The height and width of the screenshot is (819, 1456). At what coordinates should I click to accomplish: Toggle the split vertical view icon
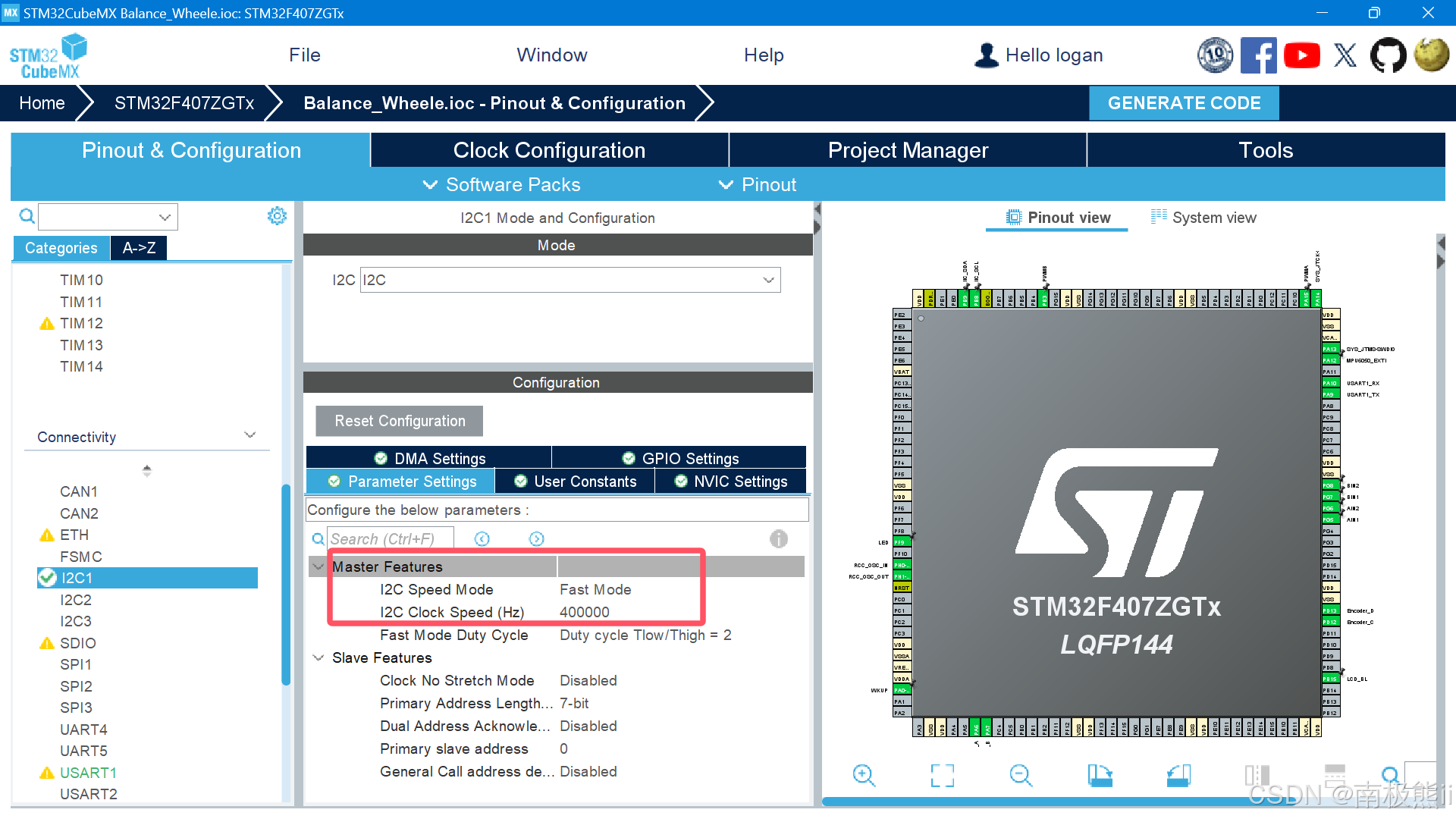click(1257, 775)
